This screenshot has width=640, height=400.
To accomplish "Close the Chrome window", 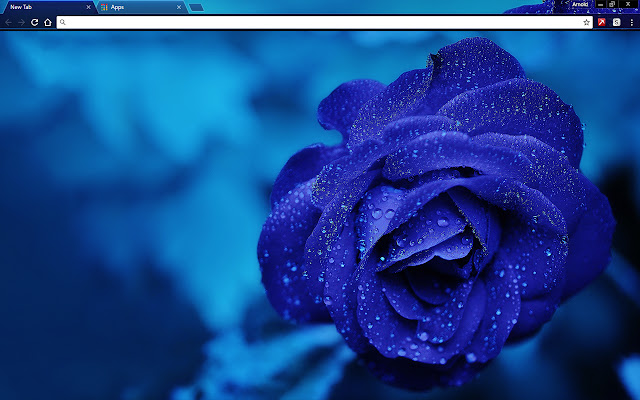I will [x=628, y=4].
